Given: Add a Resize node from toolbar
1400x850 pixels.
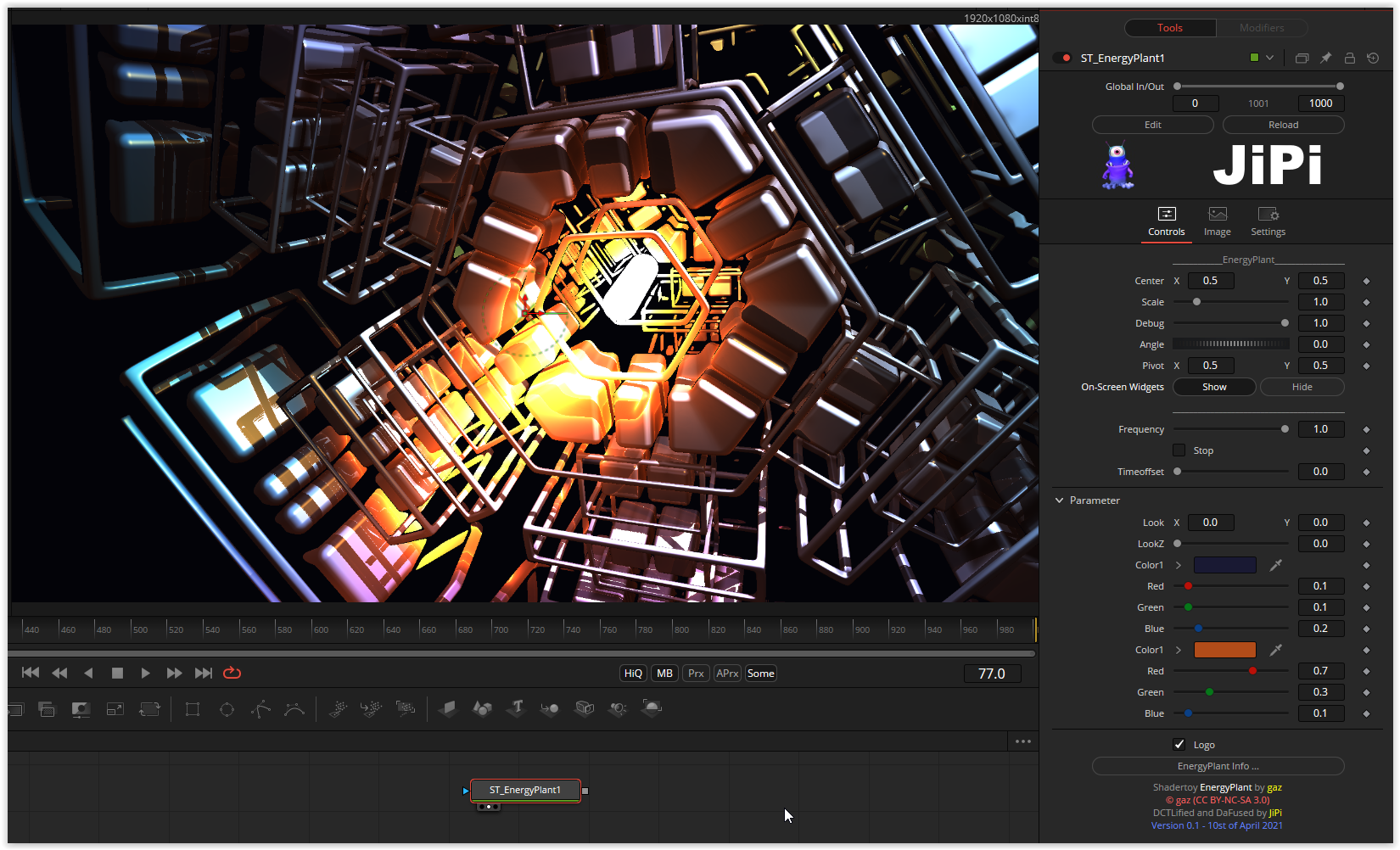Looking at the screenshot, I should [x=115, y=709].
